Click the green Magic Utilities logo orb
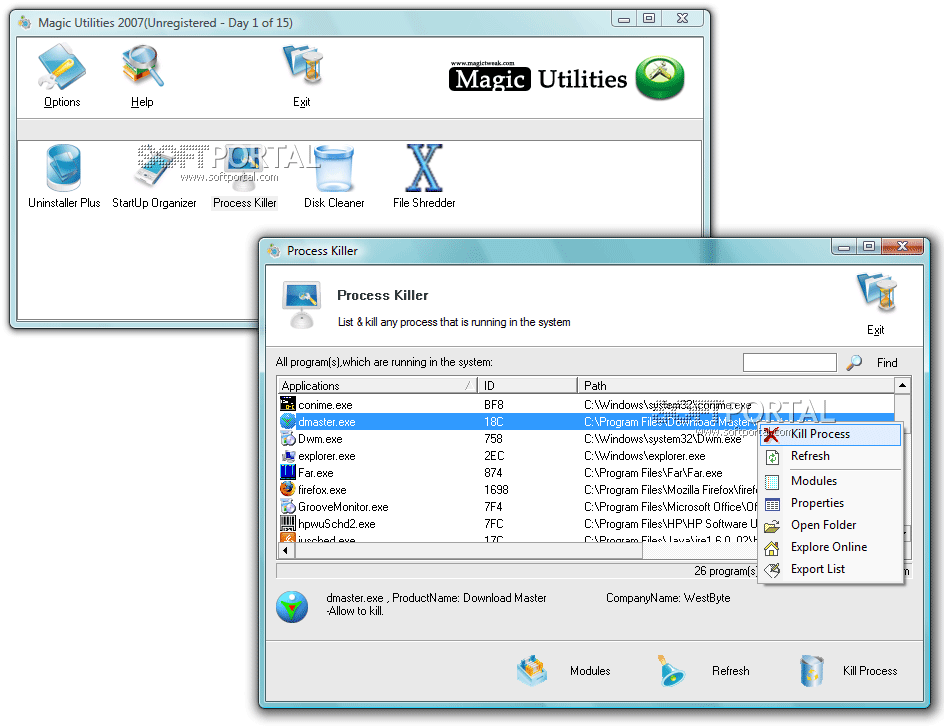Screen dimensions: 944x728 point(660,78)
